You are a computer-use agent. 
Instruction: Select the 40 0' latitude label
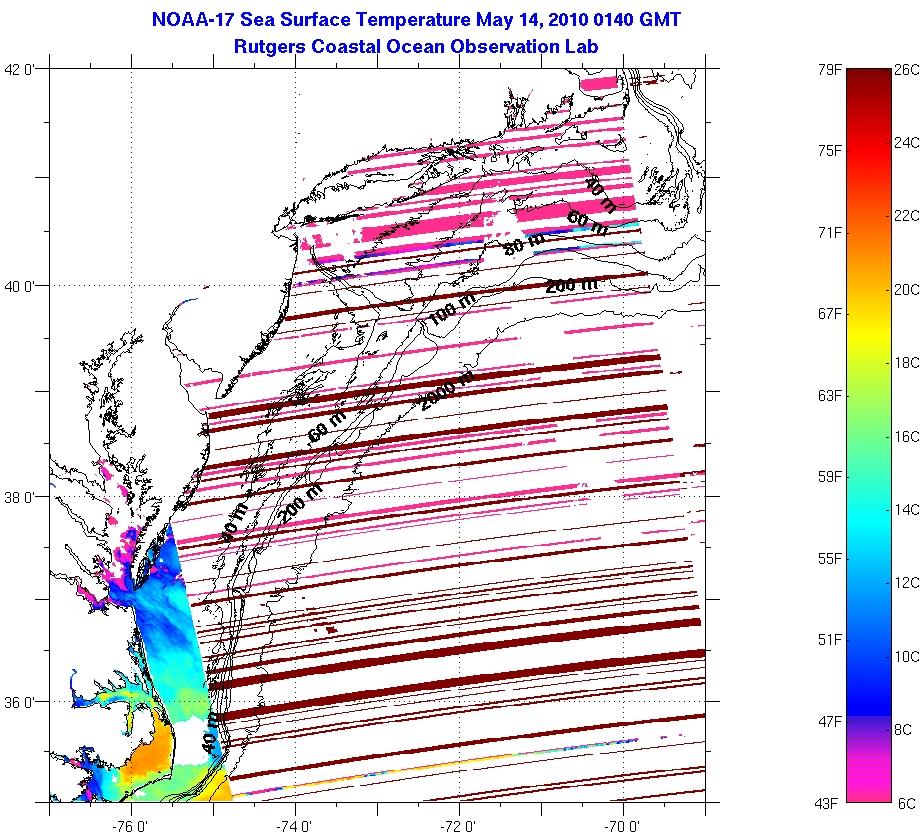click(20, 286)
